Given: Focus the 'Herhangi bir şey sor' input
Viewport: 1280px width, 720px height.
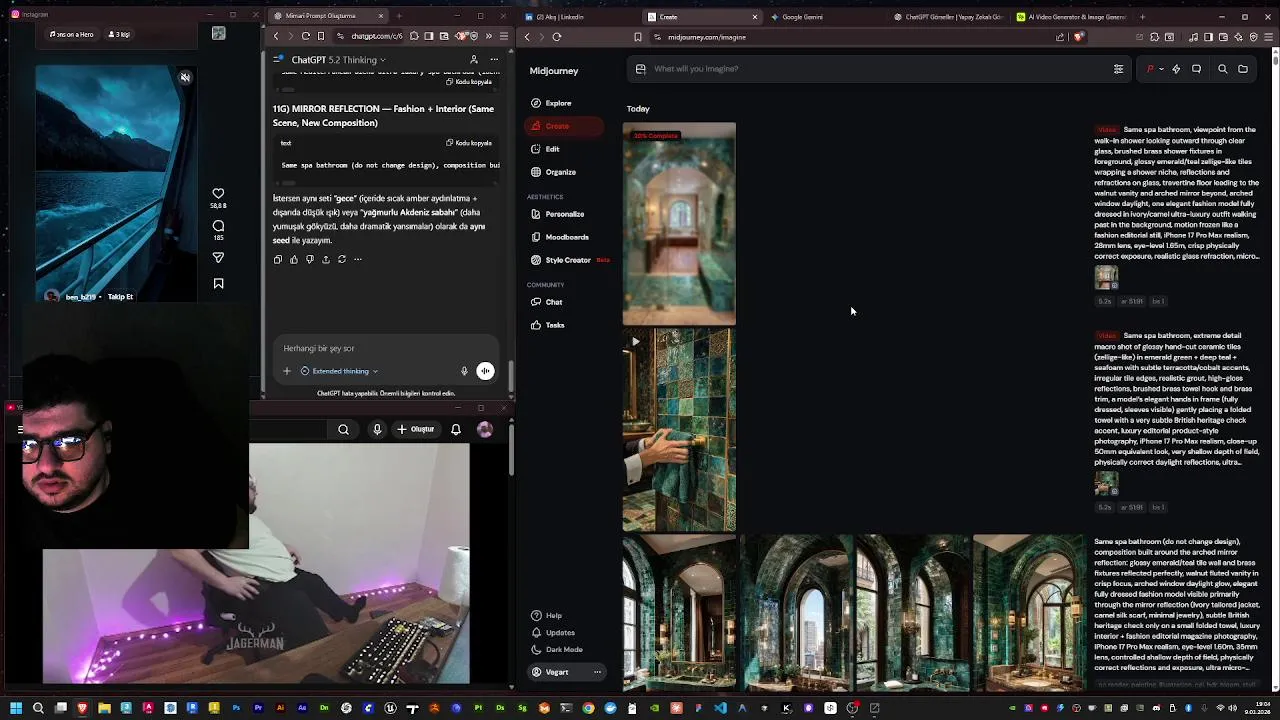Looking at the screenshot, I should point(385,348).
